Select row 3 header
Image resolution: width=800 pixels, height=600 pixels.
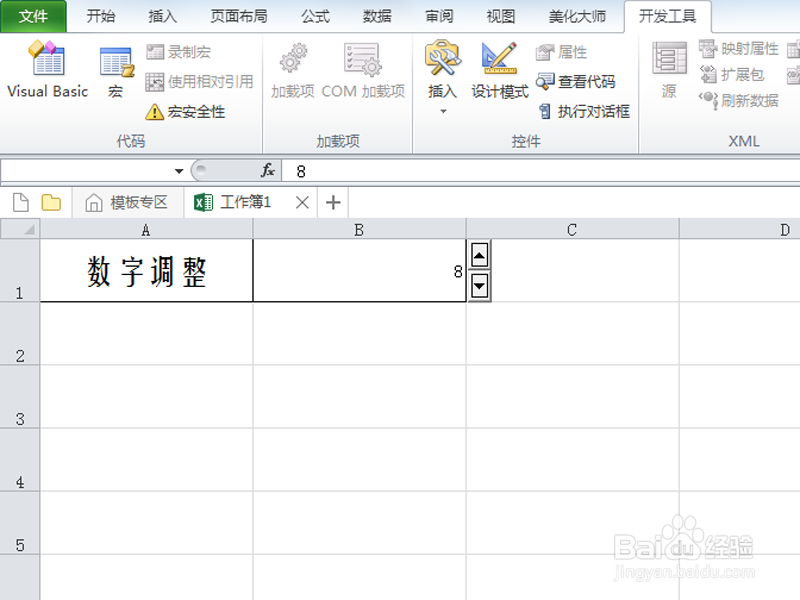[x=20, y=397]
